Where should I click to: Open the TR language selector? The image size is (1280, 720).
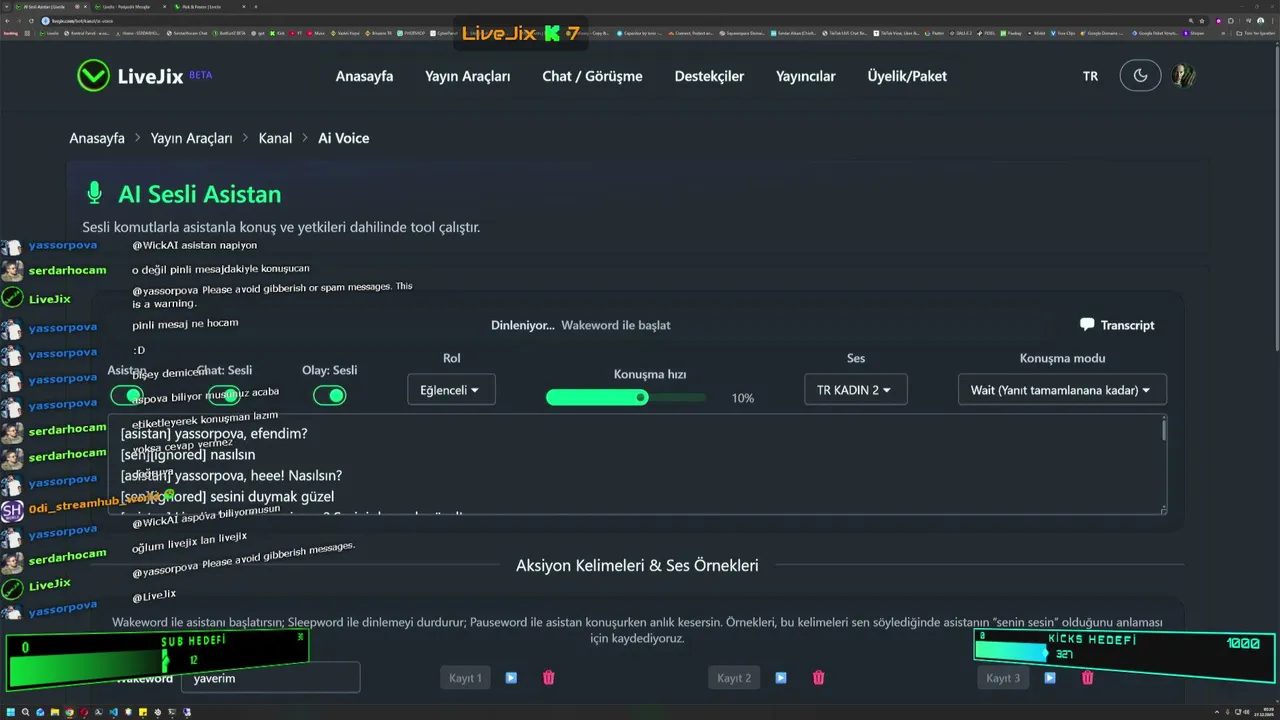click(x=1090, y=76)
